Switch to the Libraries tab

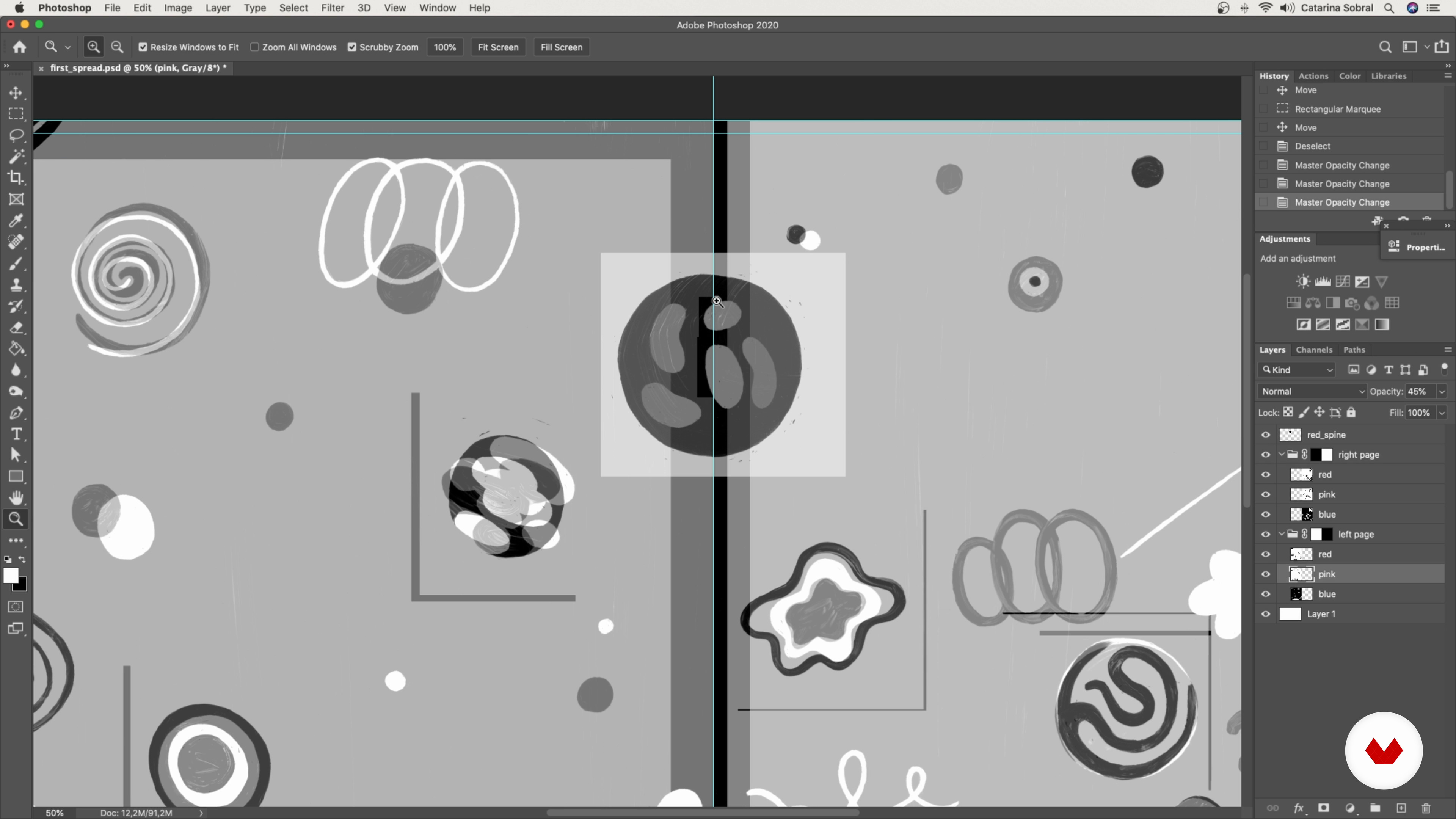point(1388,76)
